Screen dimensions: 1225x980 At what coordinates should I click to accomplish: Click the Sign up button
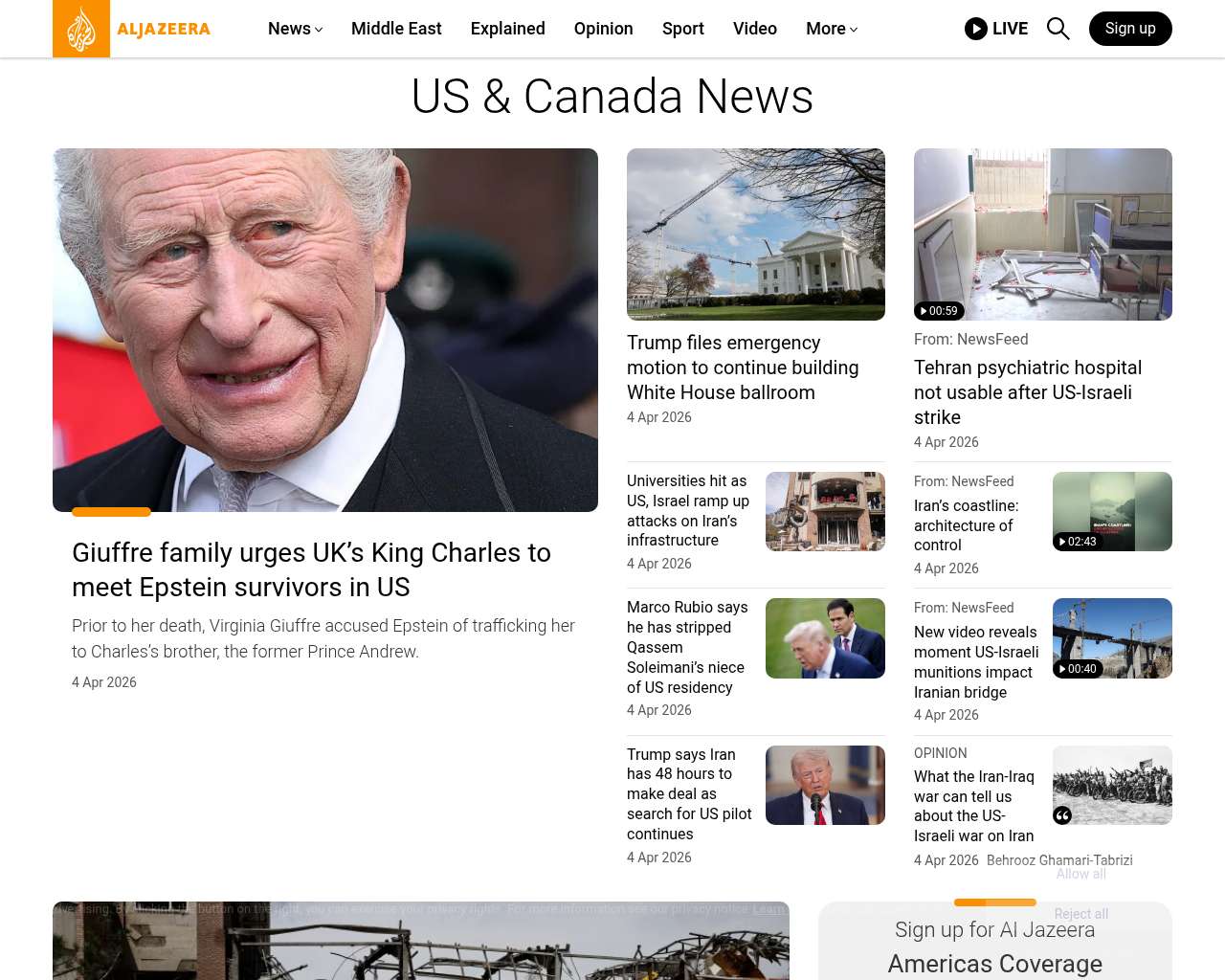(x=1130, y=29)
